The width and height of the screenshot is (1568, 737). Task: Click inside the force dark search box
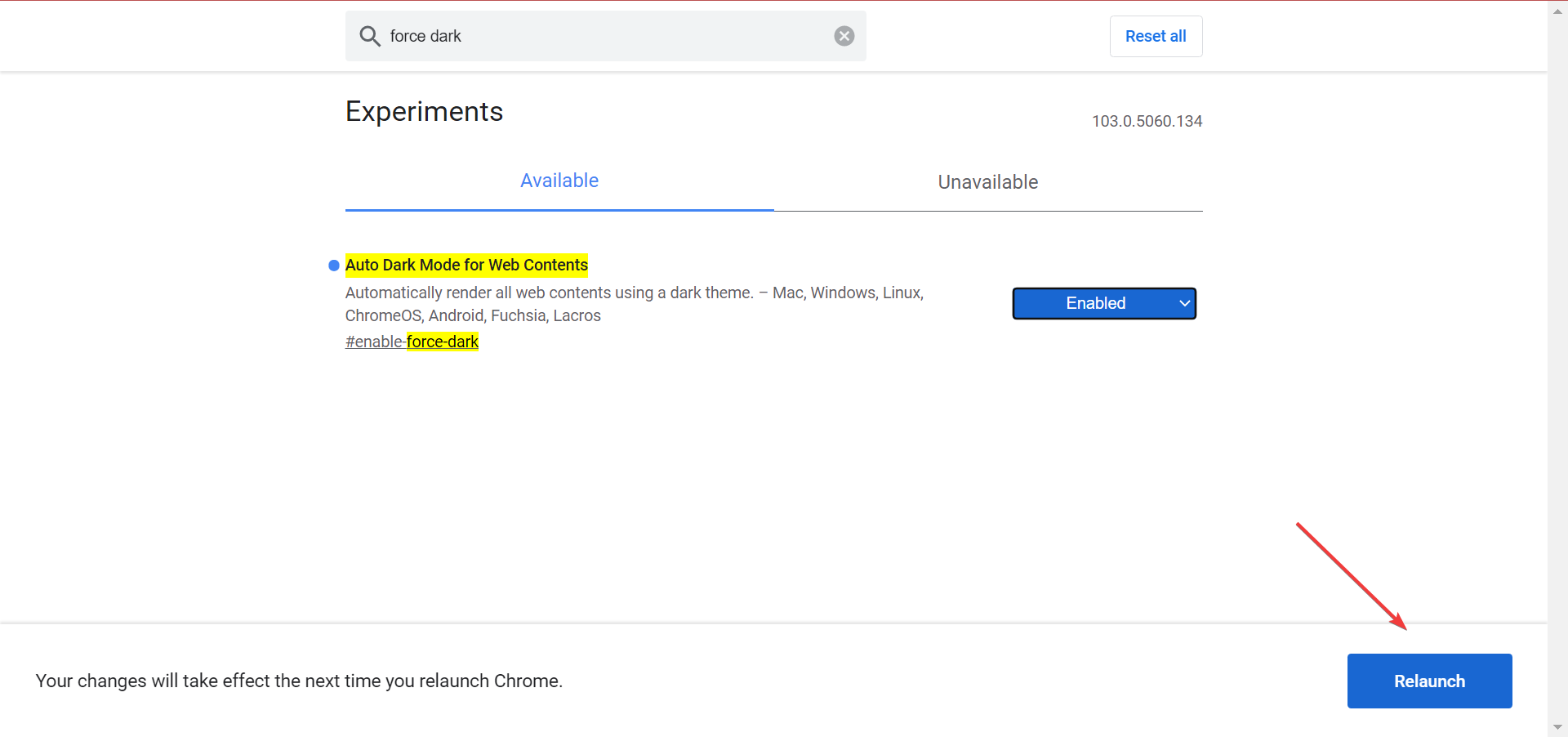coord(604,36)
